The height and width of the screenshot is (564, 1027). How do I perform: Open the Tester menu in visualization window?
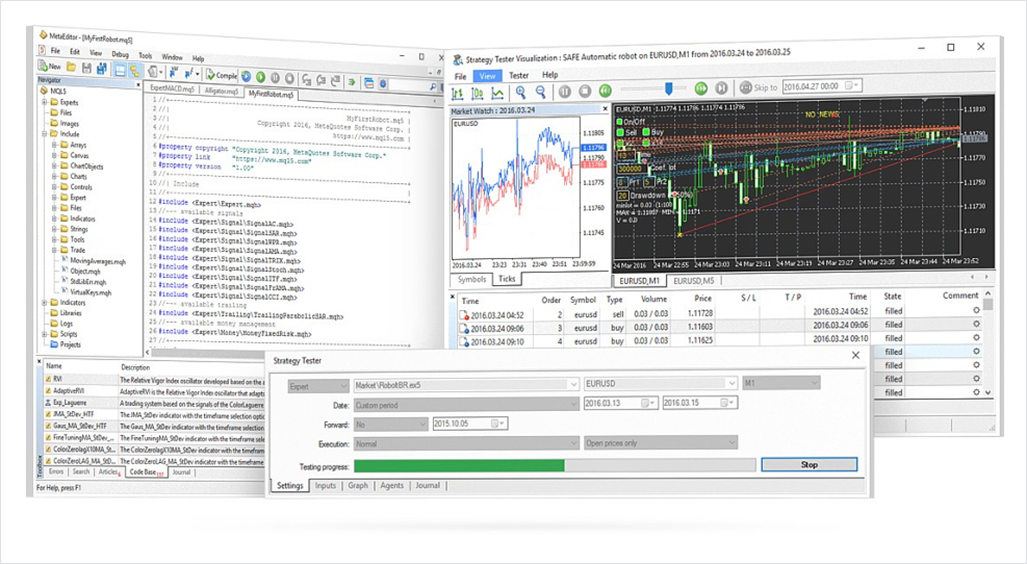tap(519, 75)
